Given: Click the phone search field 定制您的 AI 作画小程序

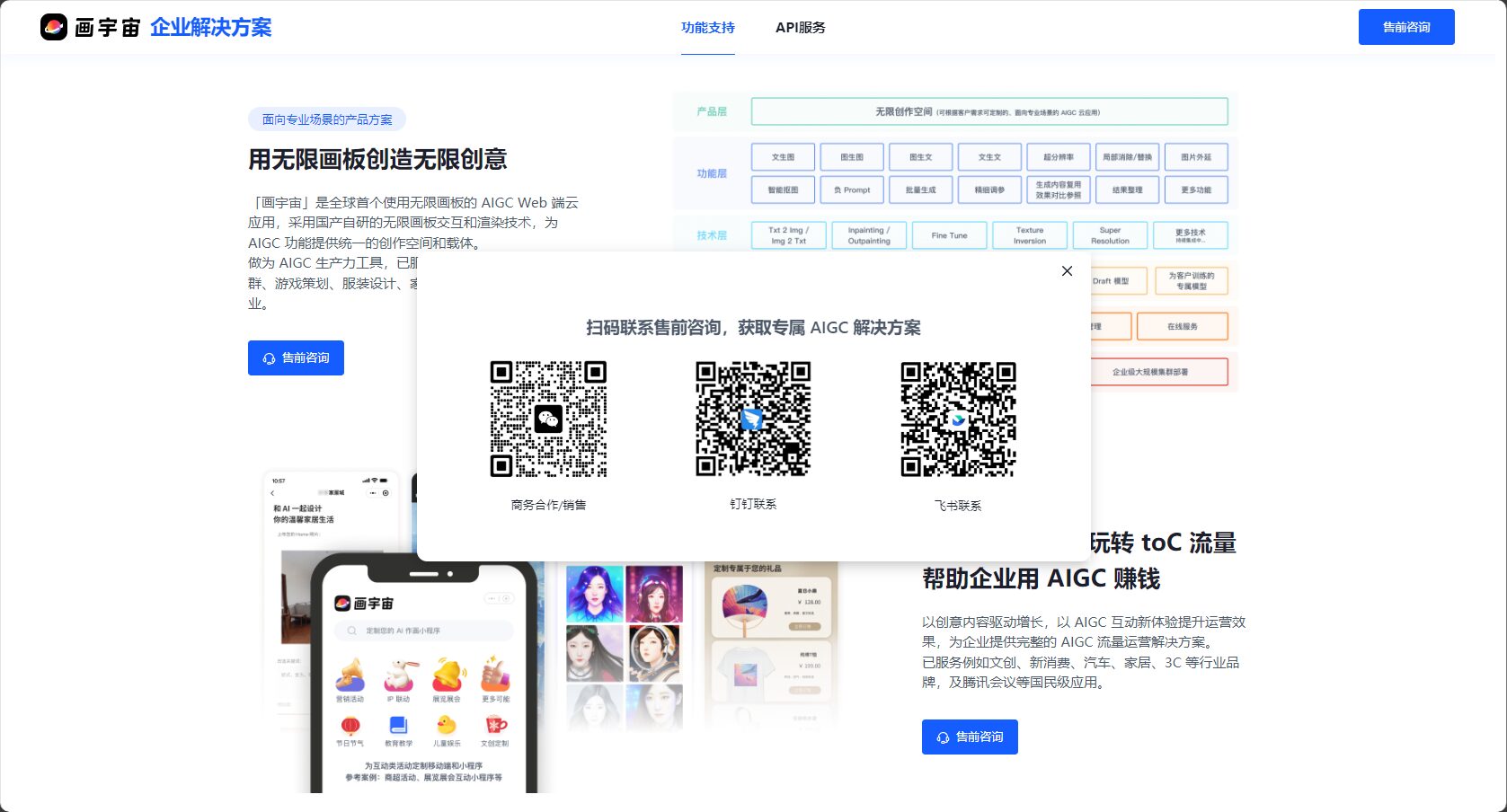Looking at the screenshot, I should click(424, 631).
